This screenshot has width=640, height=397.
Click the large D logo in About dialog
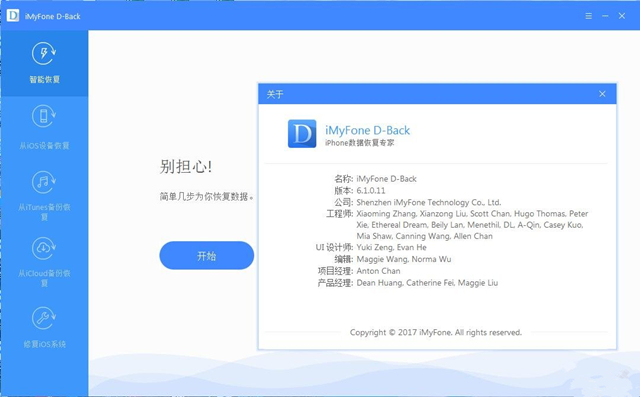pos(302,133)
